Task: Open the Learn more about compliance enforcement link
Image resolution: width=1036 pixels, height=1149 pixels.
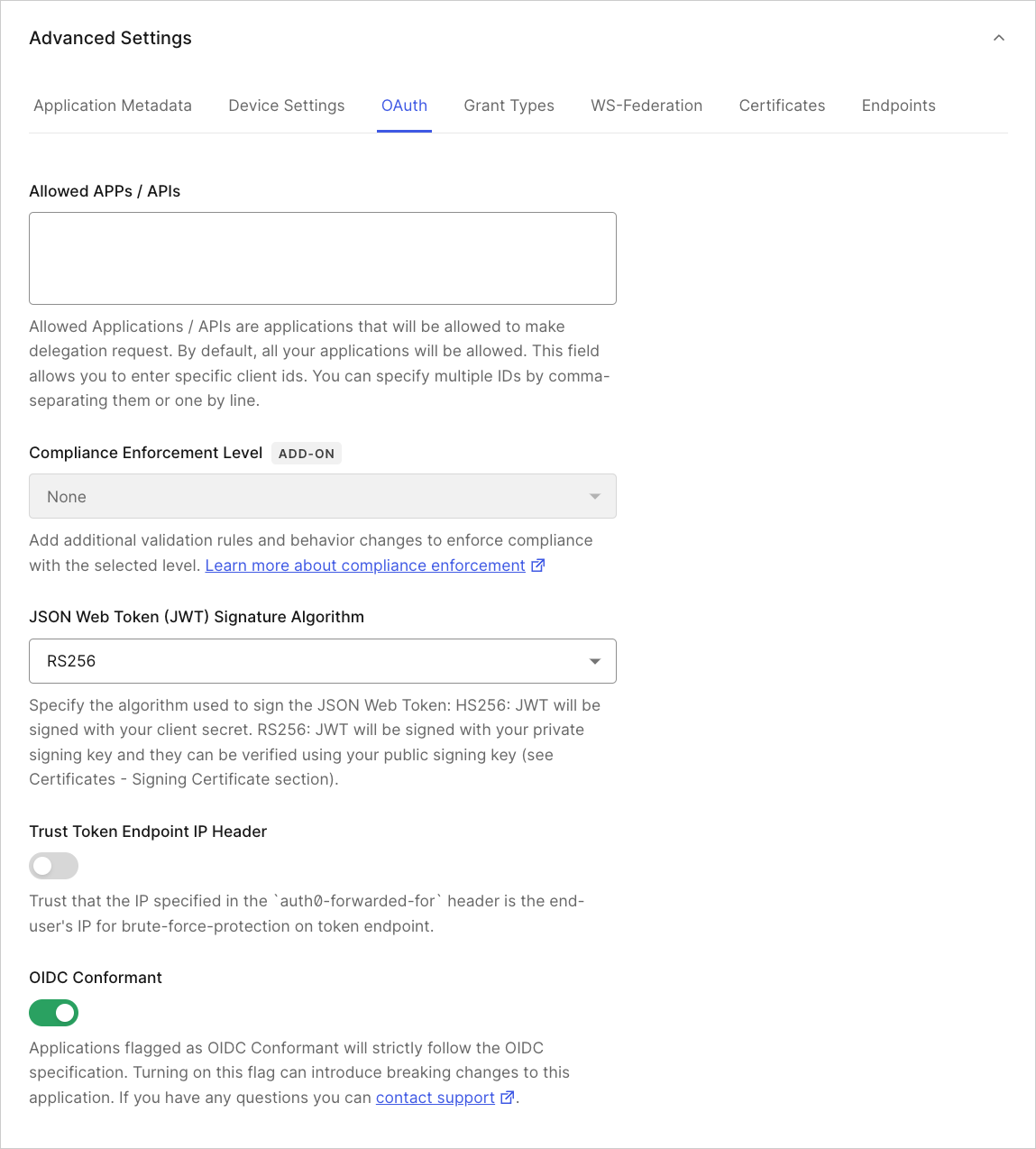Action: click(x=364, y=565)
